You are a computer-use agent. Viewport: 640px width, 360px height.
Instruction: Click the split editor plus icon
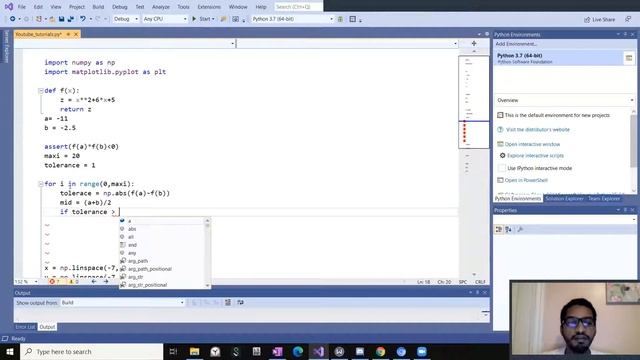click(x=474, y=43)
